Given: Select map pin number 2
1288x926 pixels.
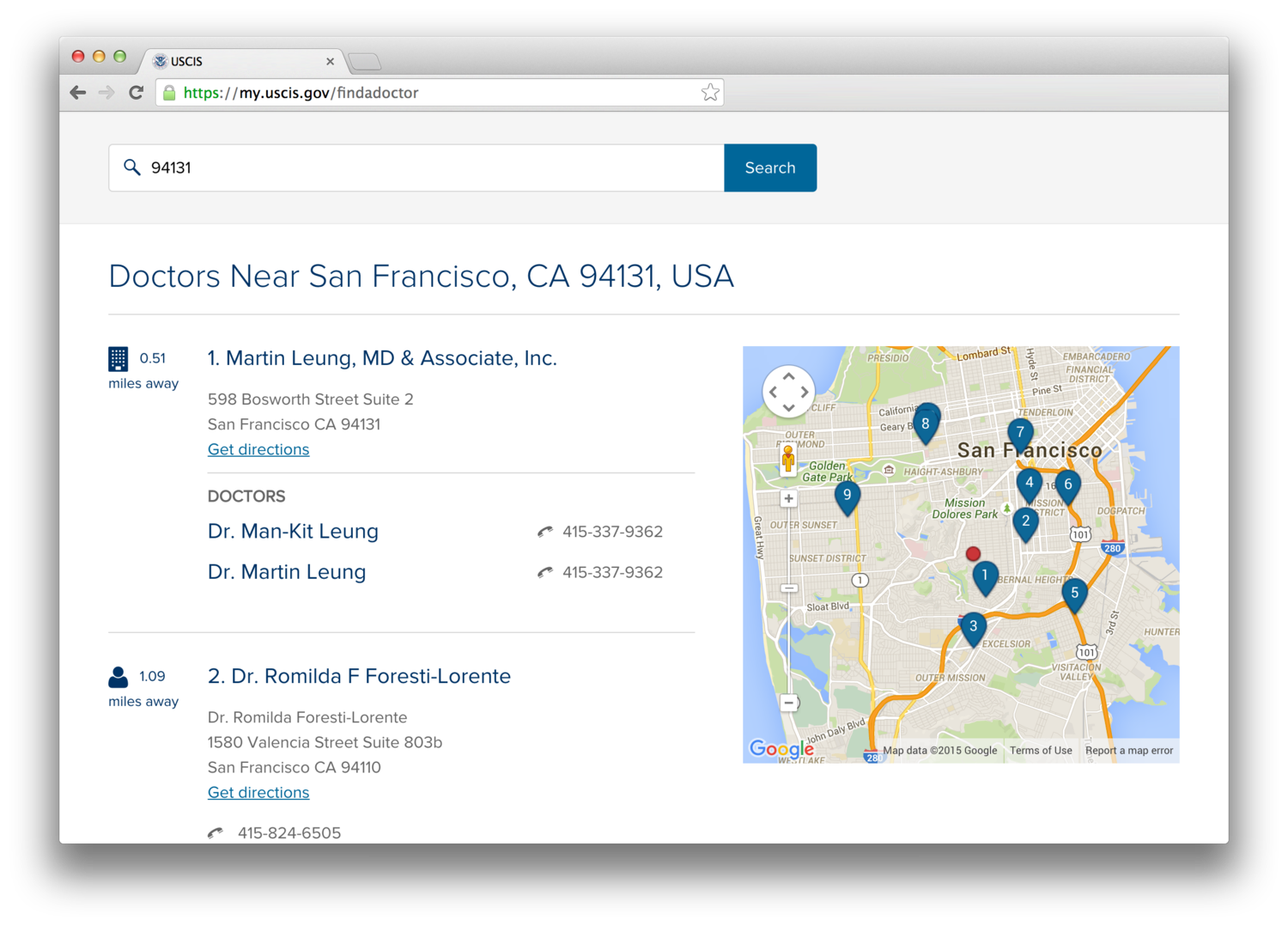Looking at the screenshot, I should [1025, 523].
